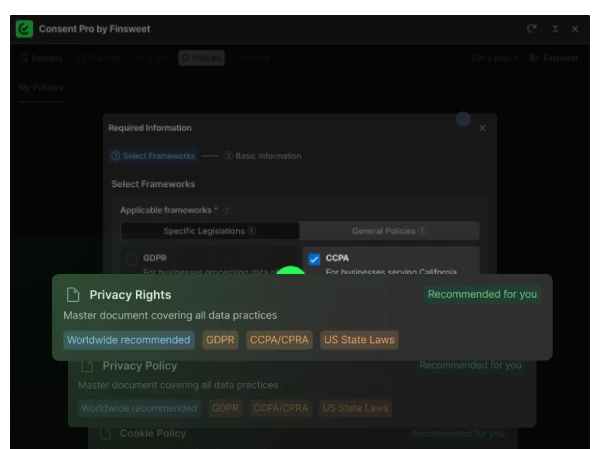600x449 pixels.
Task: Switch to Specific Legislations option
Action: (210, 231)
